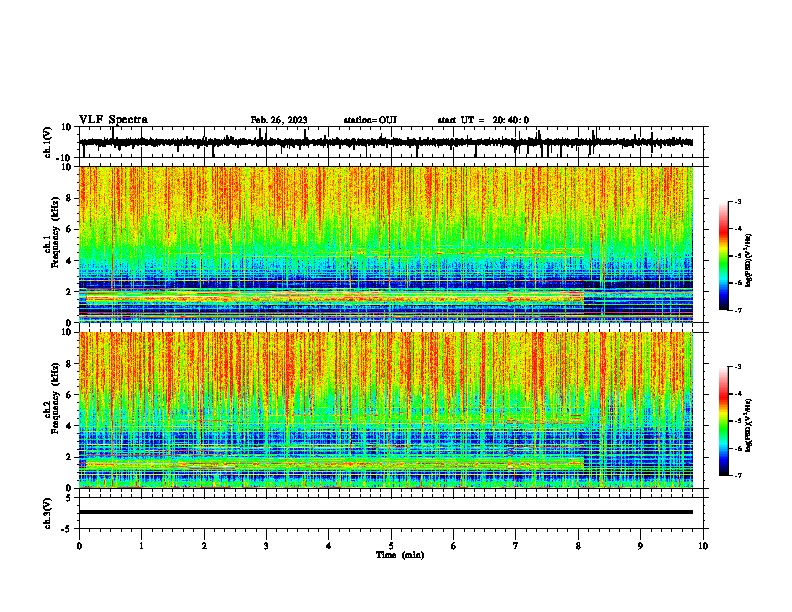Click time axis tick label "2"
The height and width of the screenshot is (612, 792).
pos(204,546)
